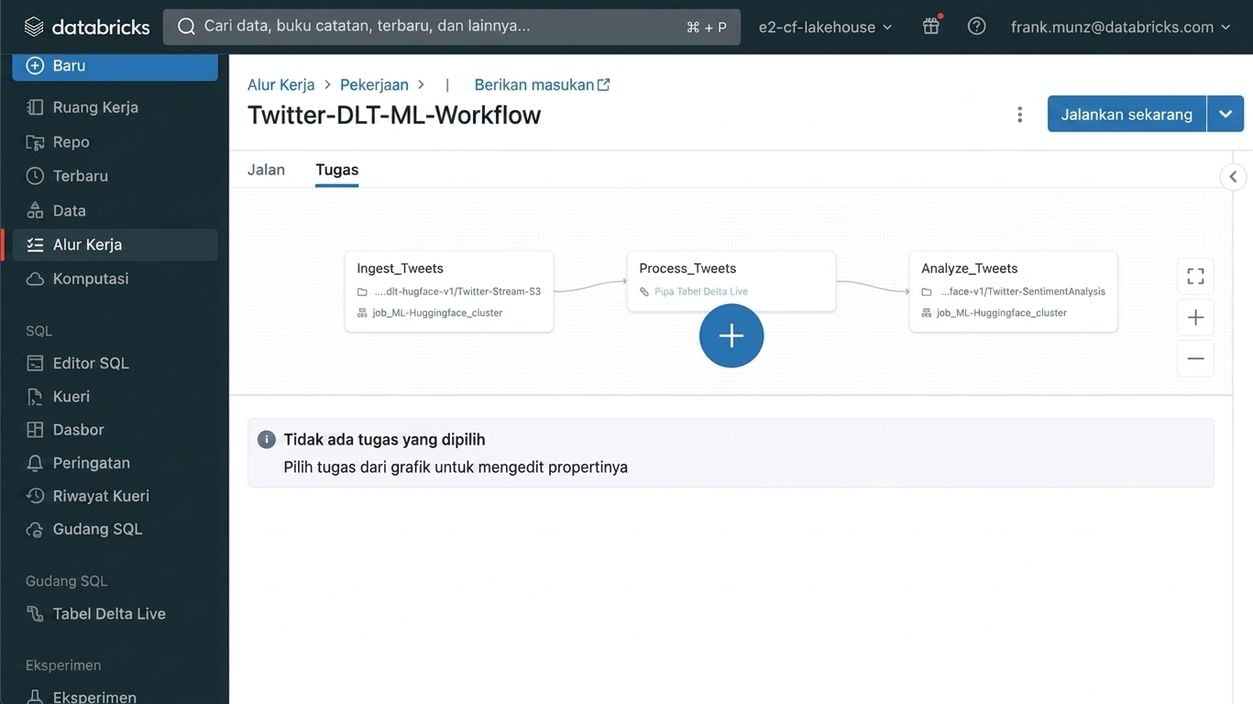
Task: Click the Gudang SQL warehouse icon
Action: pos(35,529)
